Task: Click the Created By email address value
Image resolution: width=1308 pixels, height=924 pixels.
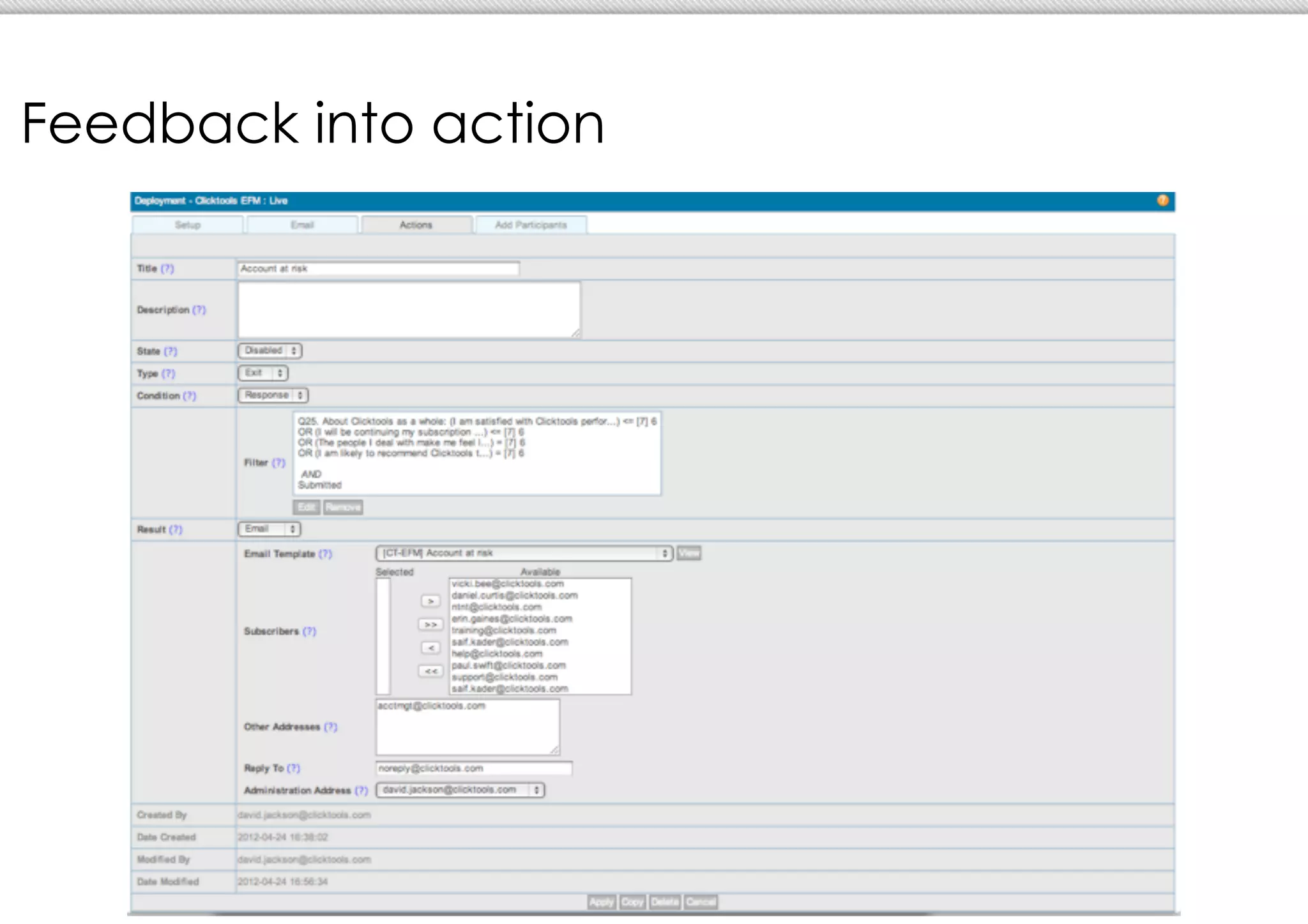Action: [304, 815]
